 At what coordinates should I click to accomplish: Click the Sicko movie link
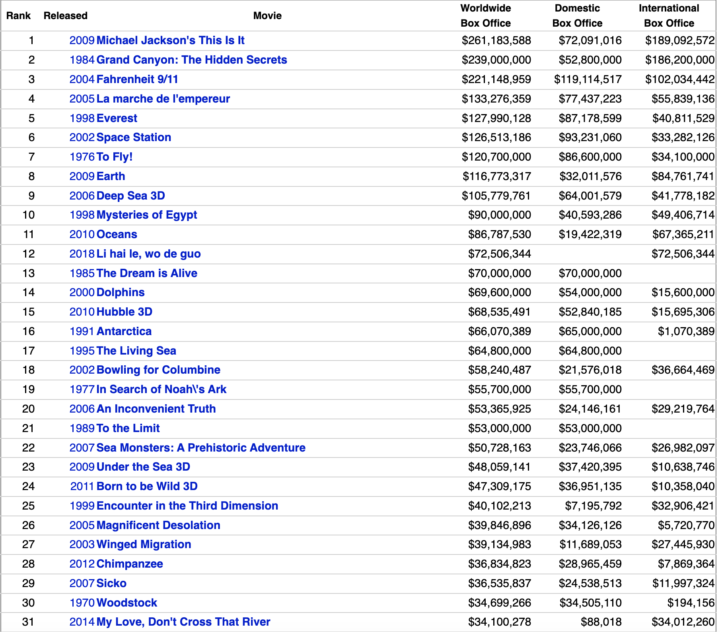(x=111, y=583)
